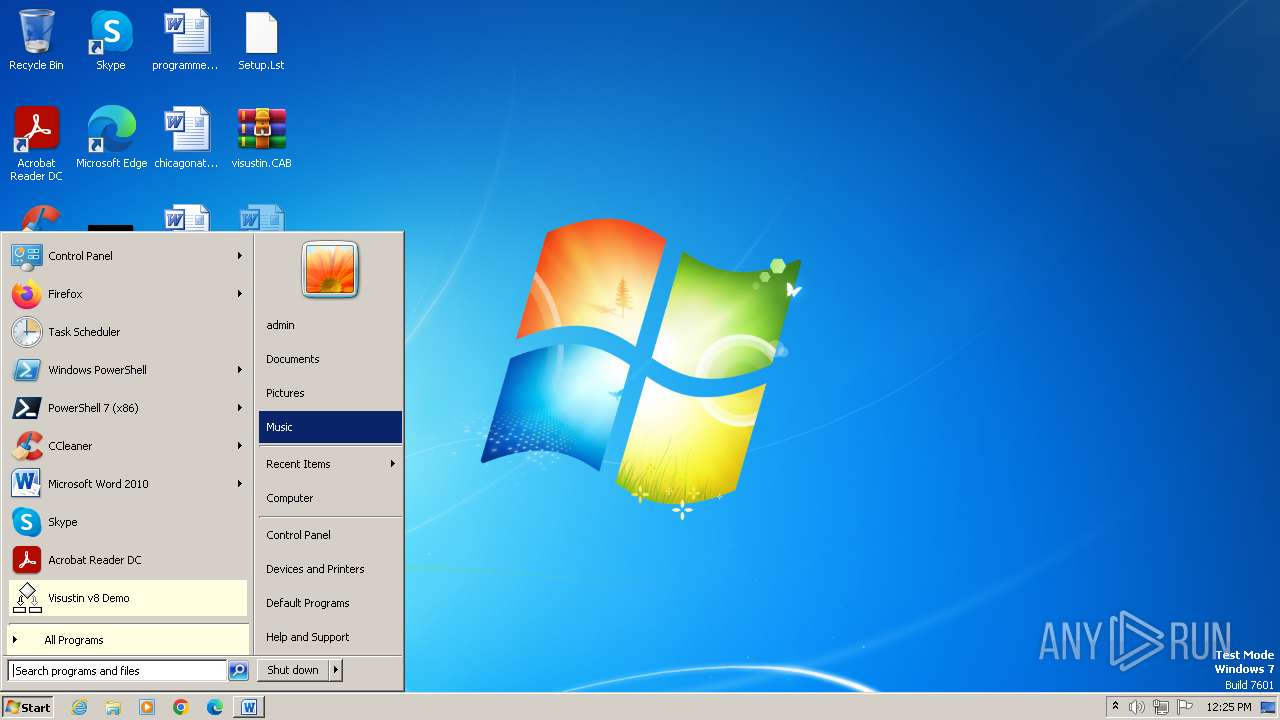The image size is (1280, 720).
Task: Open Control Panel in right Start column
Action: pos(330,535)
